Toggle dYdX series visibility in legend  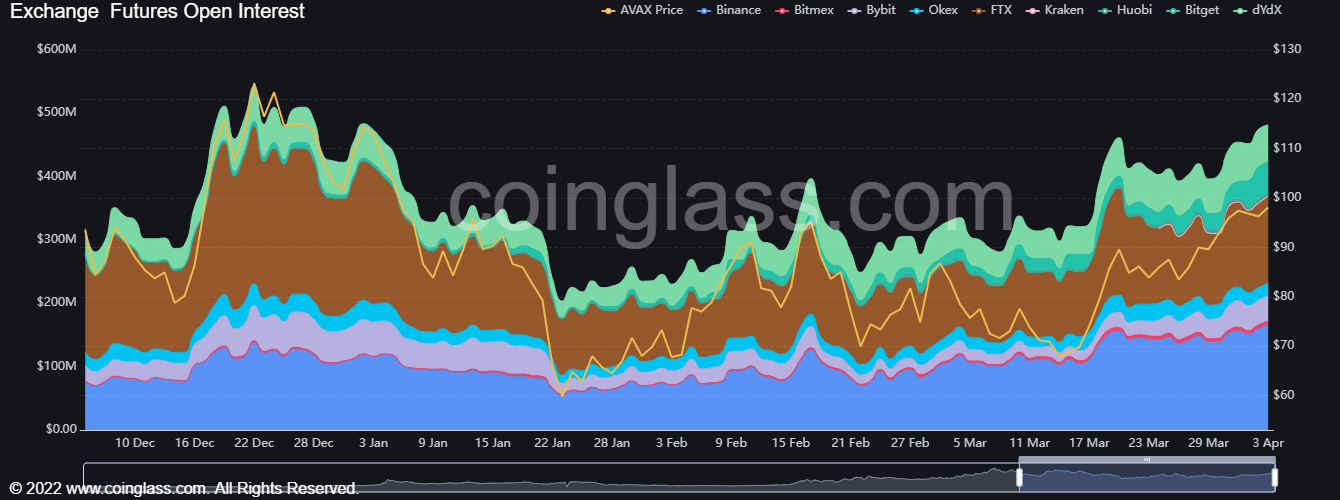coord(1266,10)
